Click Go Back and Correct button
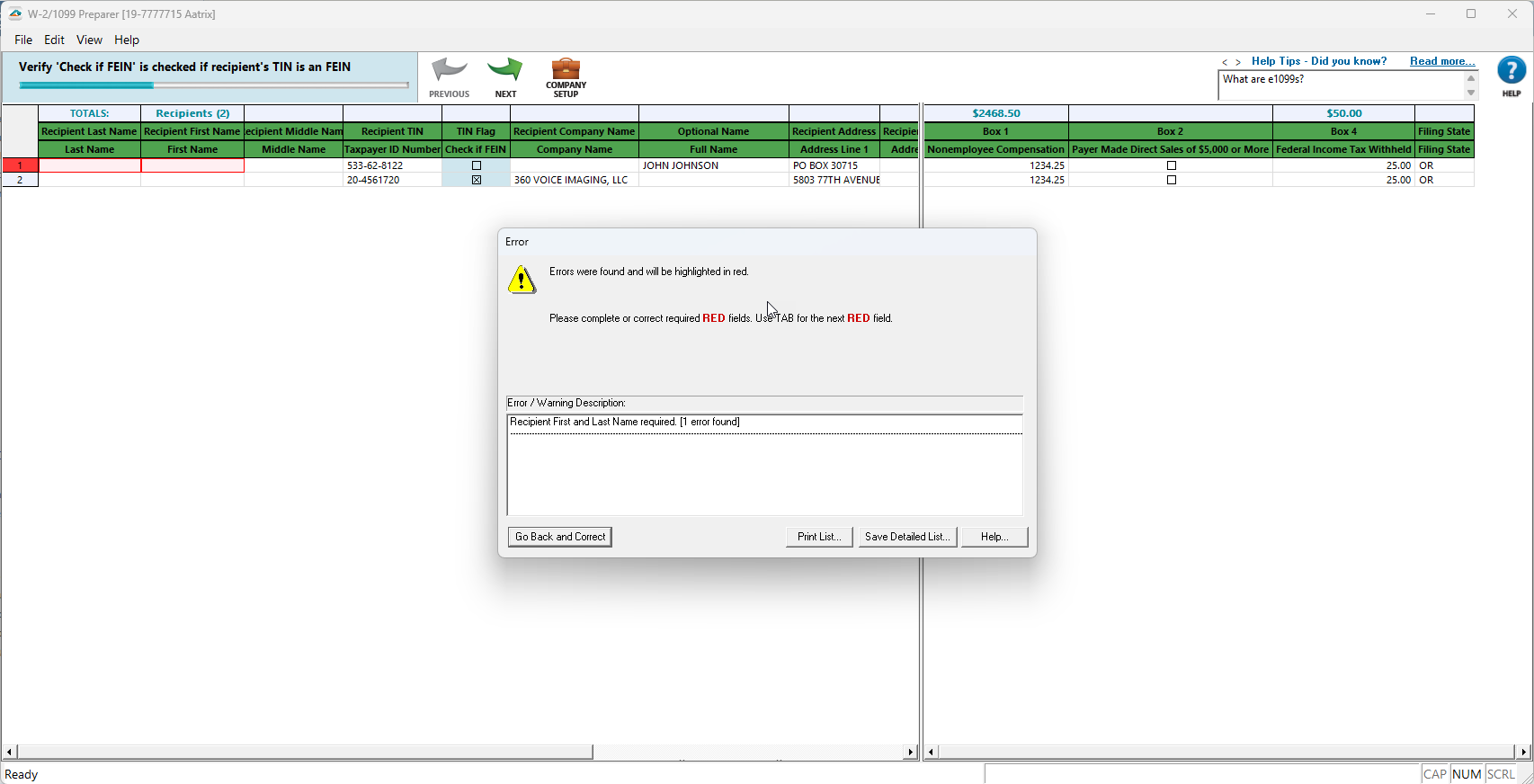The image size is (1534, 784). (560, 537)
